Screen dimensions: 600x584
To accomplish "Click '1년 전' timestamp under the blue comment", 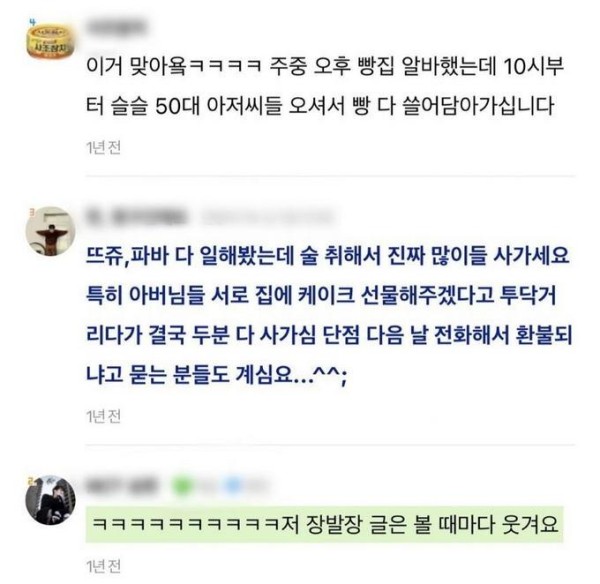I will pos(103,416).
